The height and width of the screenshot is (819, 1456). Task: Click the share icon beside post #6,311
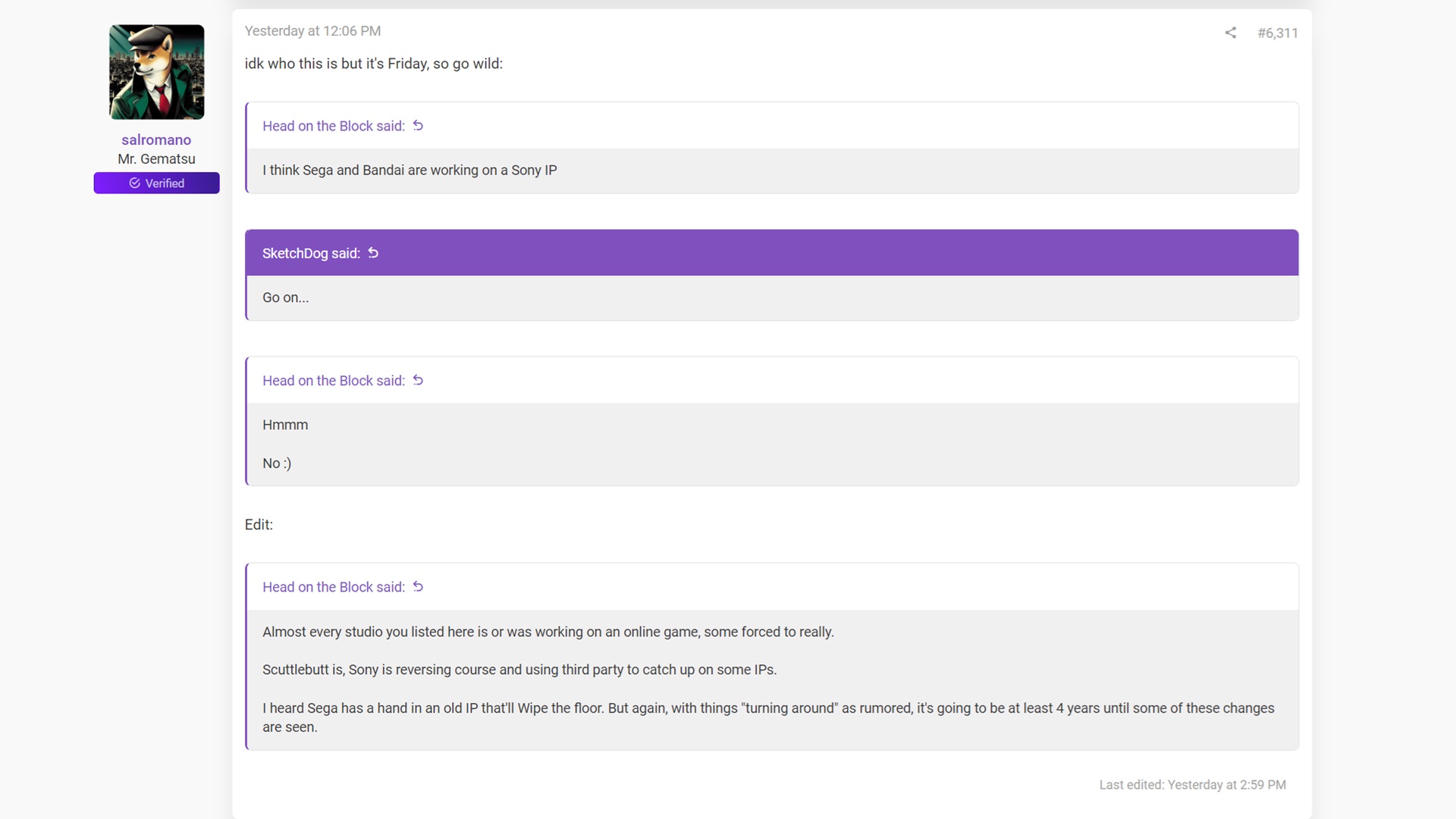1230,33
